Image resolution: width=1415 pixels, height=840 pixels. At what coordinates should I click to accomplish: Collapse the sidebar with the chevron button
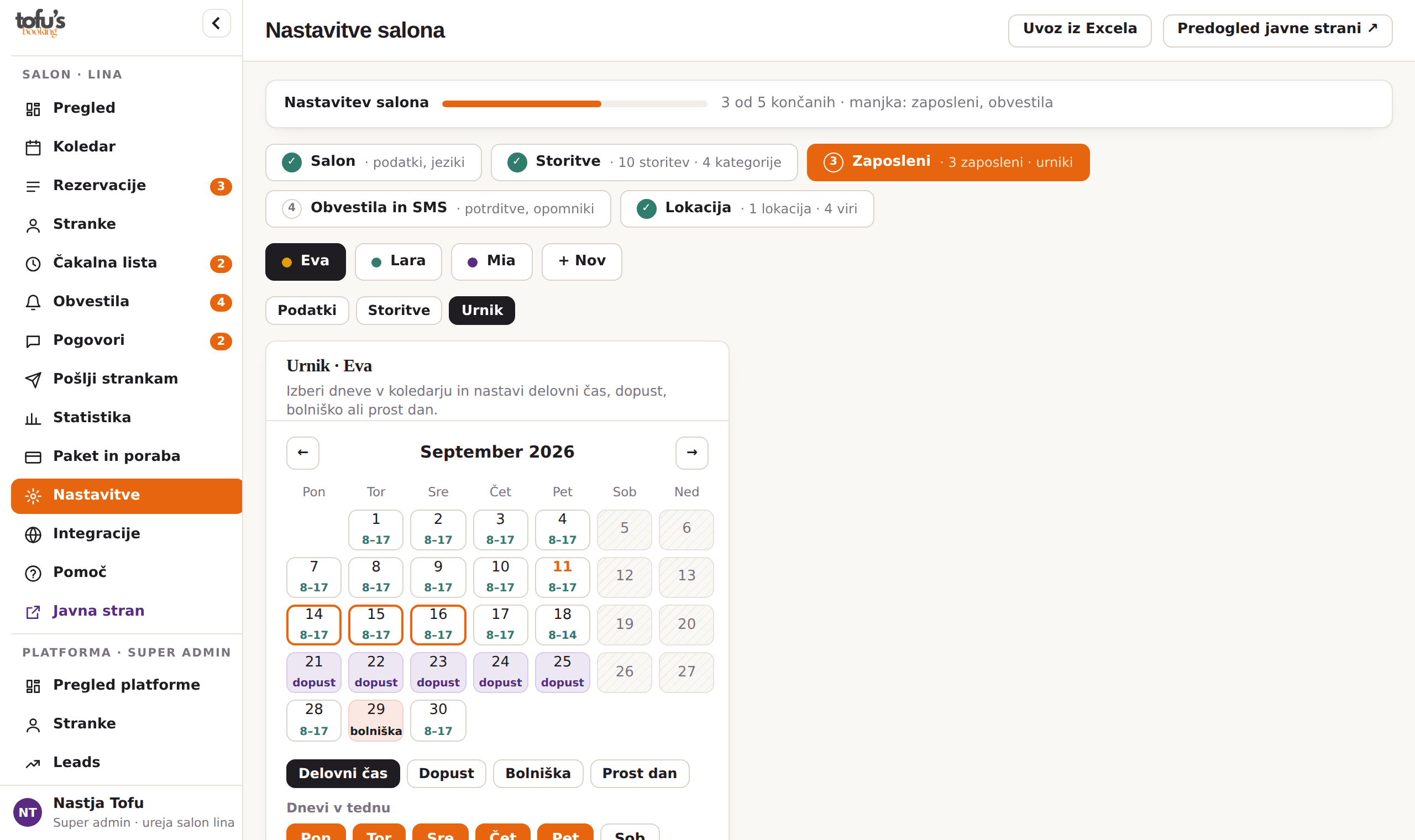[216, 23]
